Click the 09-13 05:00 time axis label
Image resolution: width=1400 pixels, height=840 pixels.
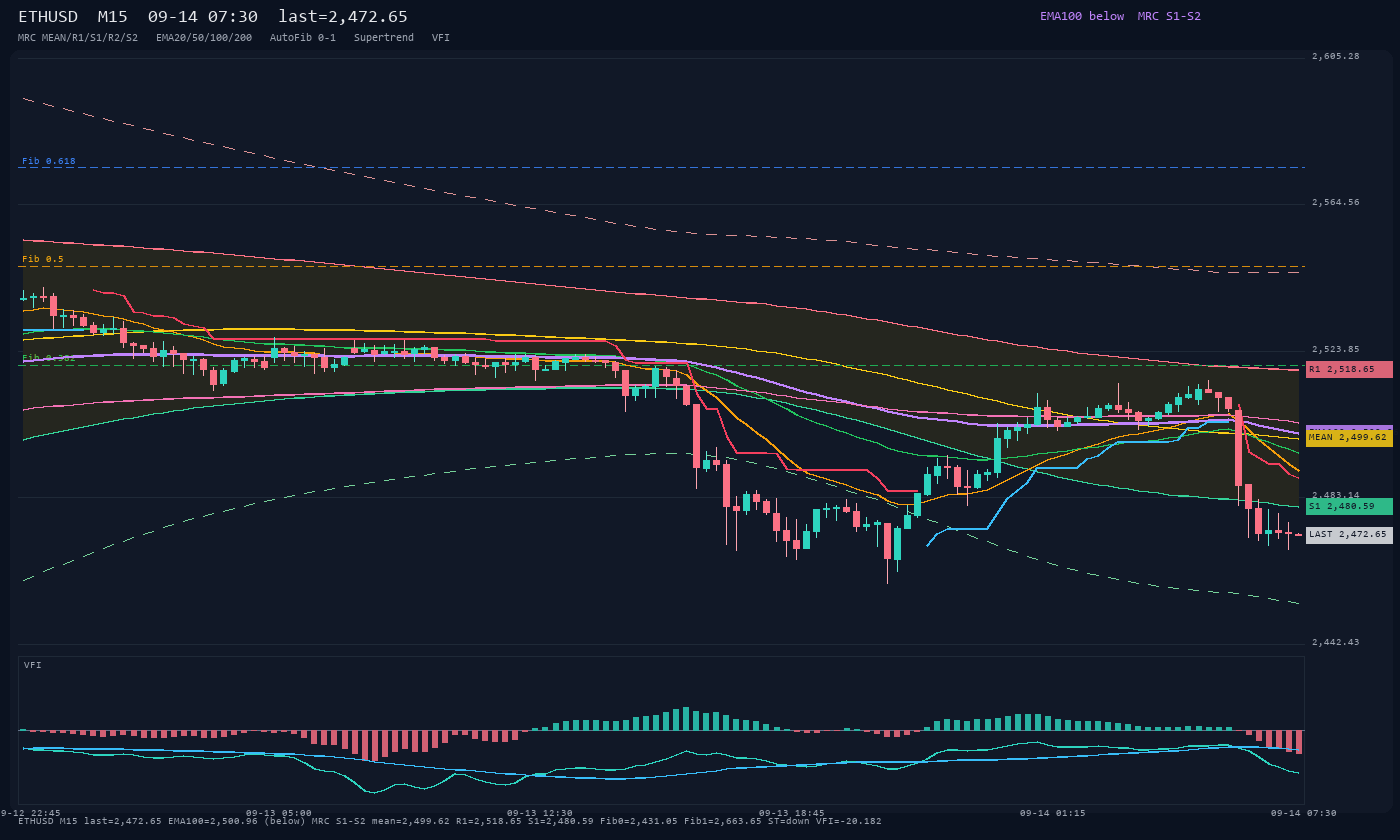pyautogui.click(x=279, y=813)
